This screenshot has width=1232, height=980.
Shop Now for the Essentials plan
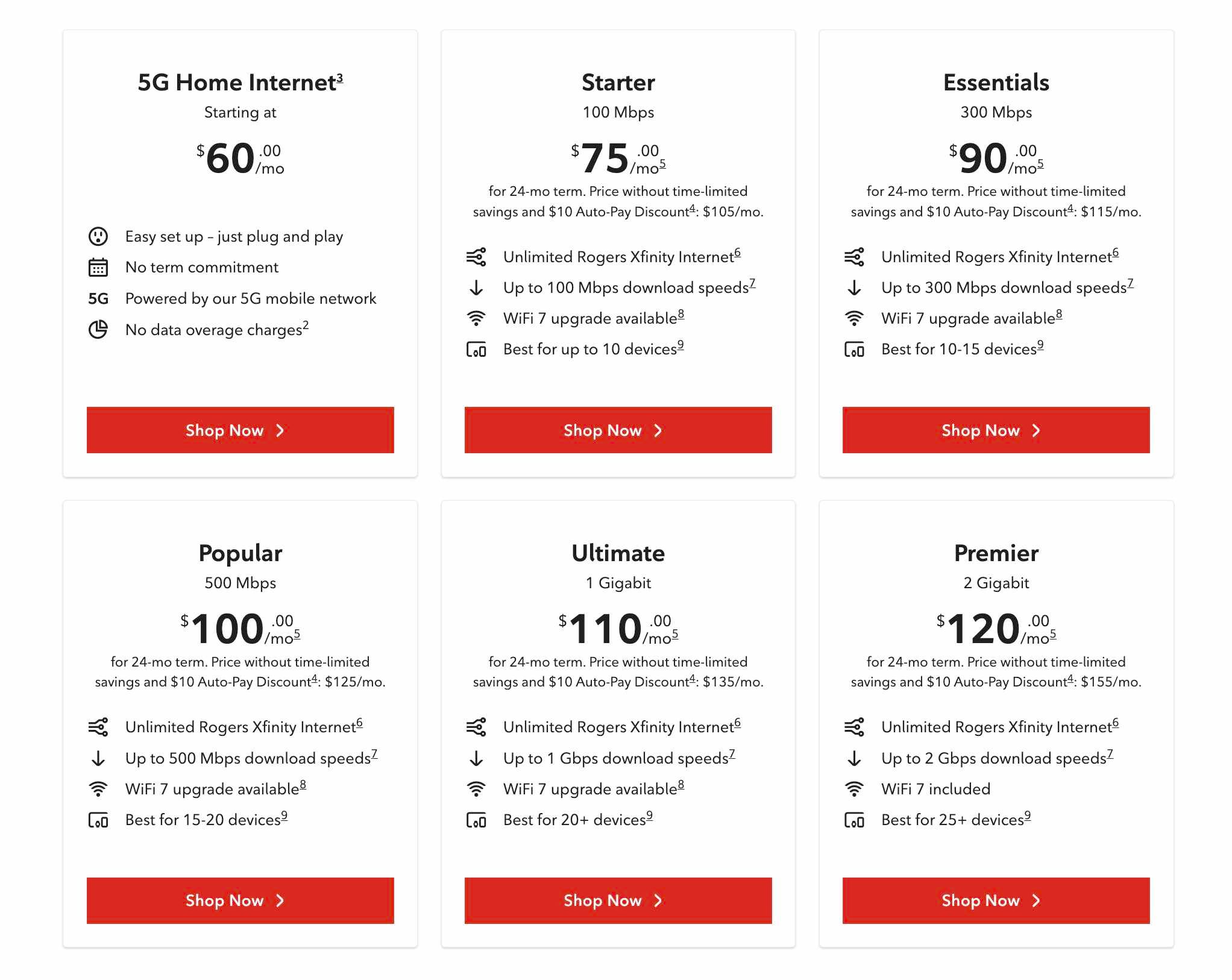coord(996,430)
